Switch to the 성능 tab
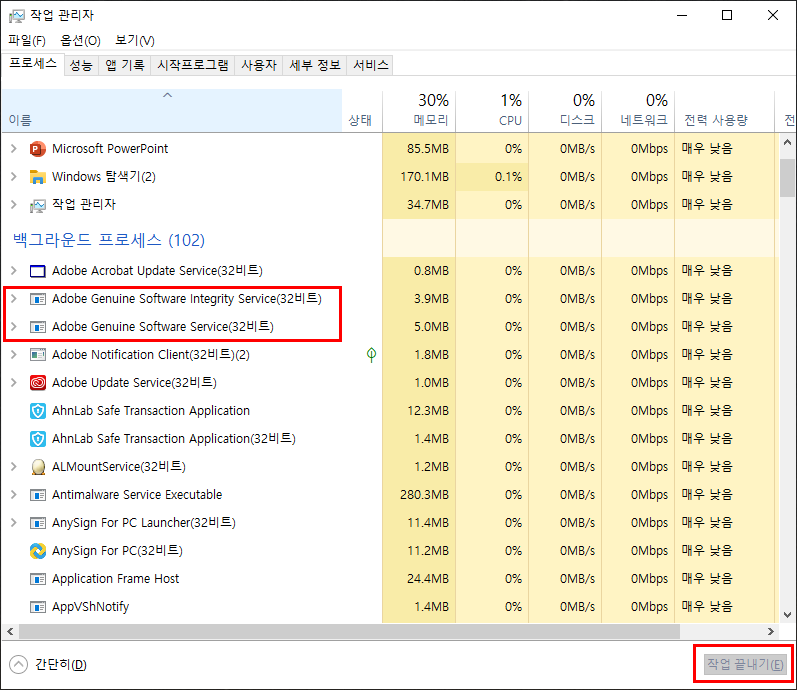The image size is (797, 690). [81, 65]
